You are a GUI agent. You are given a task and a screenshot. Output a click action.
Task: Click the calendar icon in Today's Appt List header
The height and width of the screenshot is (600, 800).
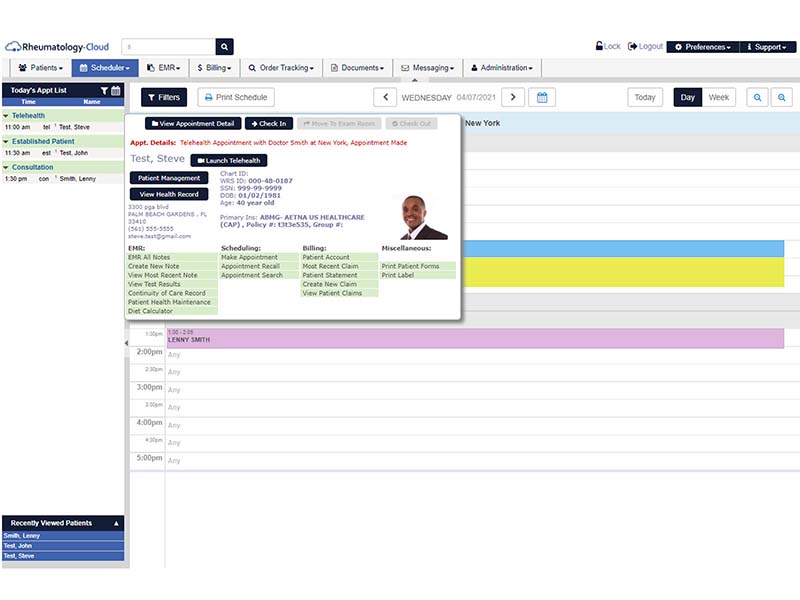116,90
